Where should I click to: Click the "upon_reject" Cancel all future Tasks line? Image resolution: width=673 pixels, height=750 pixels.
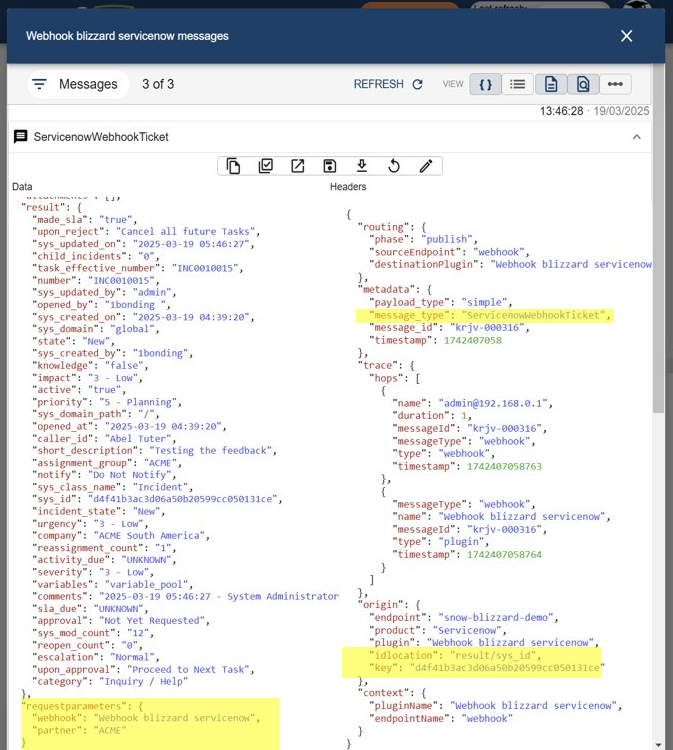pos(146,232)
